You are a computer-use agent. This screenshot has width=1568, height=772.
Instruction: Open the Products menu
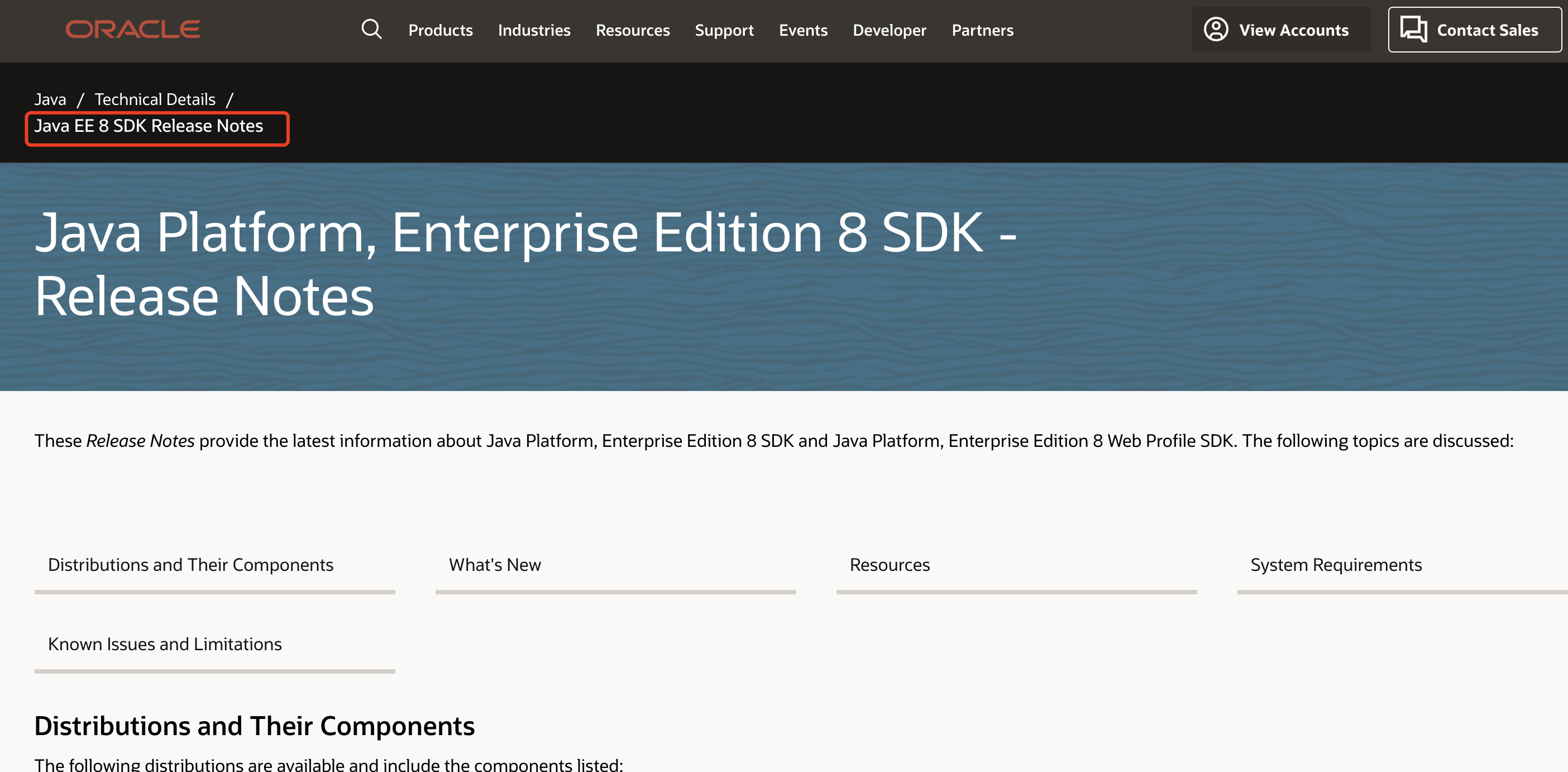tap(440, 30)
